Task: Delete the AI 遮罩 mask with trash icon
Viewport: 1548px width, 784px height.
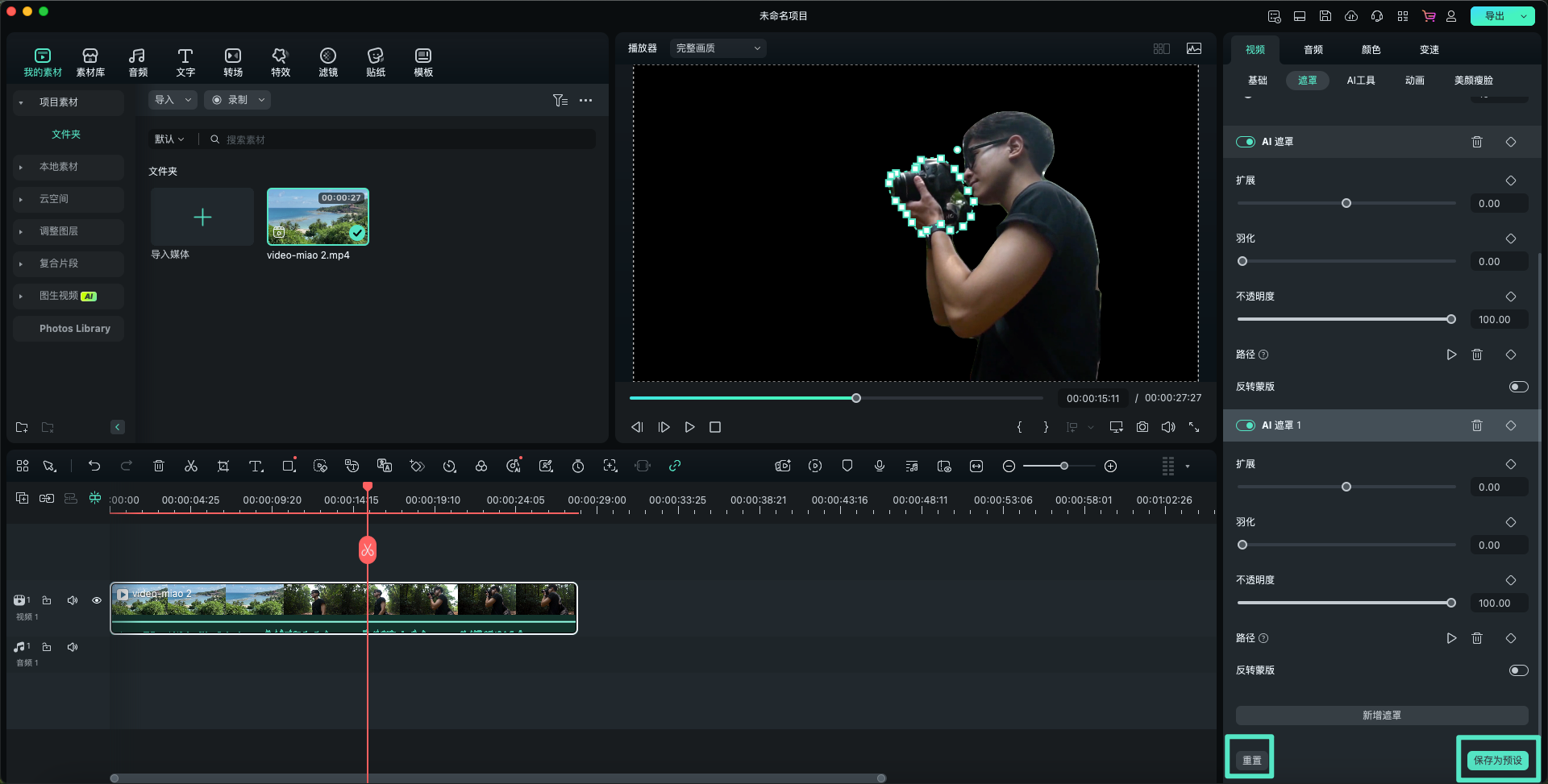Action: click(x=1476, y=142)
